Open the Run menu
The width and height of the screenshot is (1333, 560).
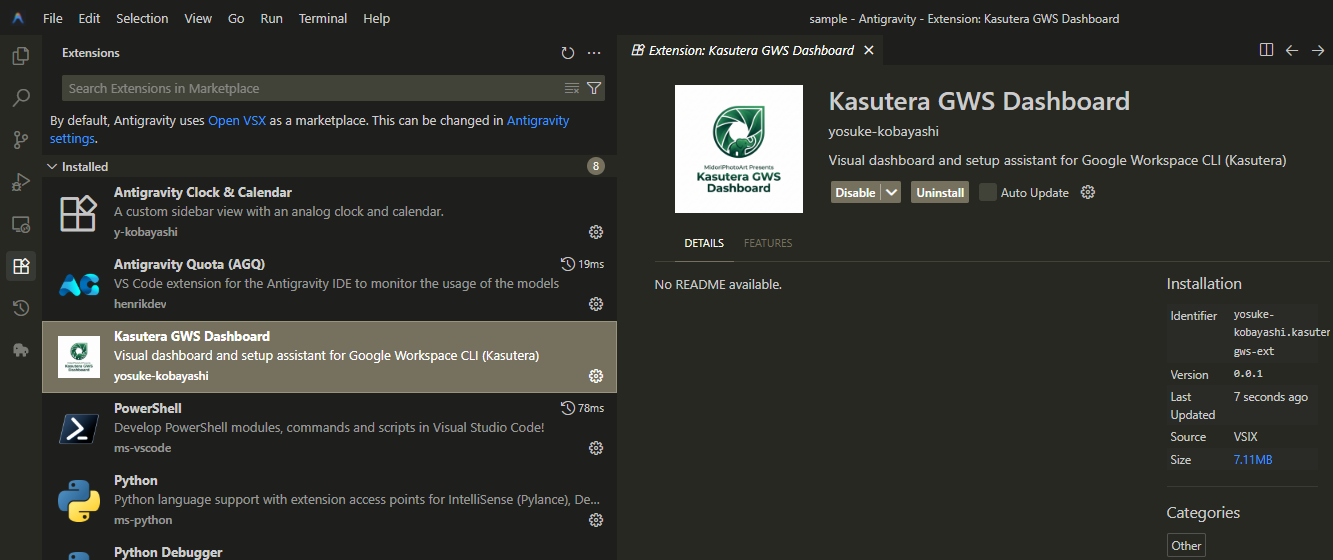[x=271, y=18]
